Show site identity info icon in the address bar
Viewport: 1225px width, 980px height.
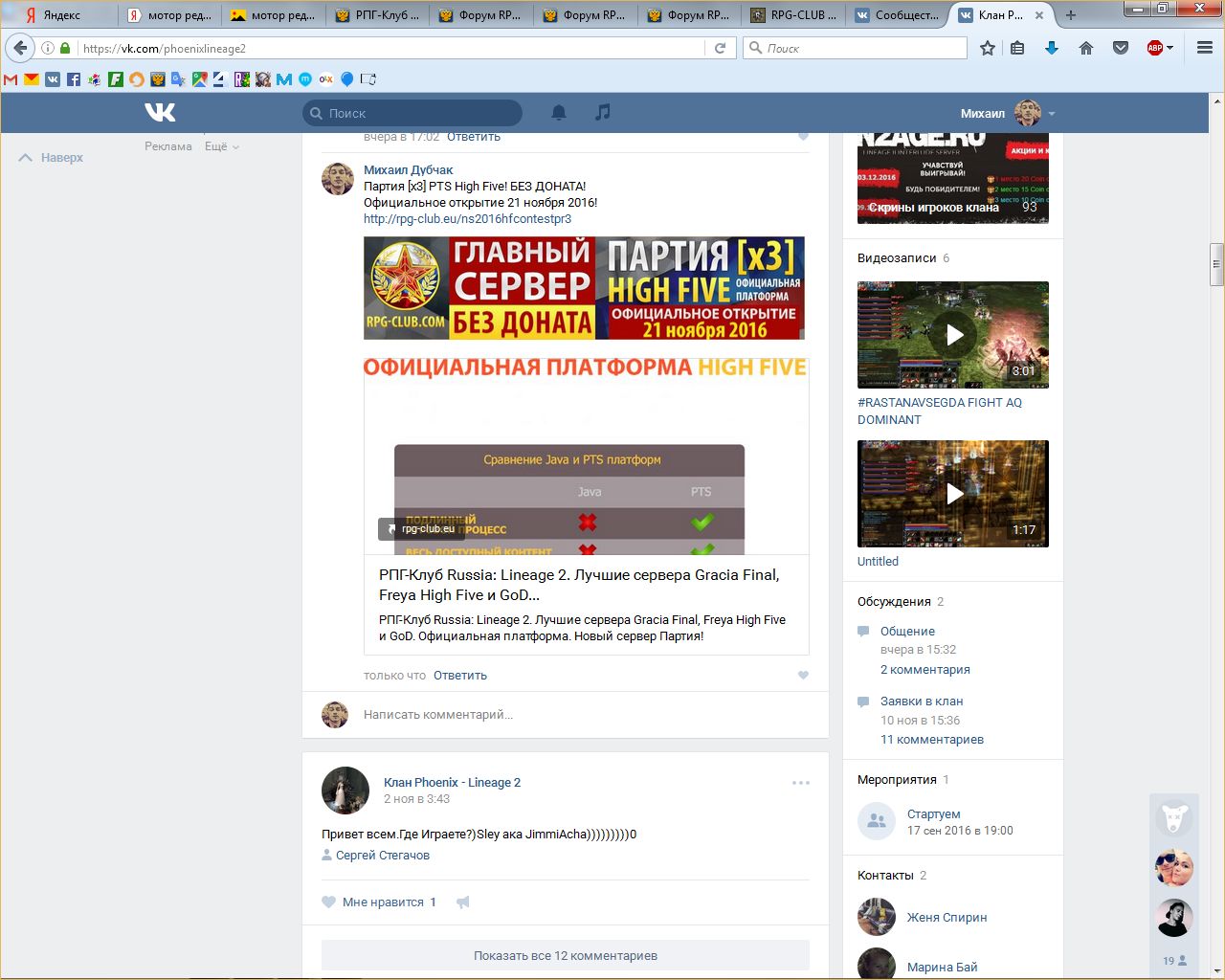tap(47, 48)
